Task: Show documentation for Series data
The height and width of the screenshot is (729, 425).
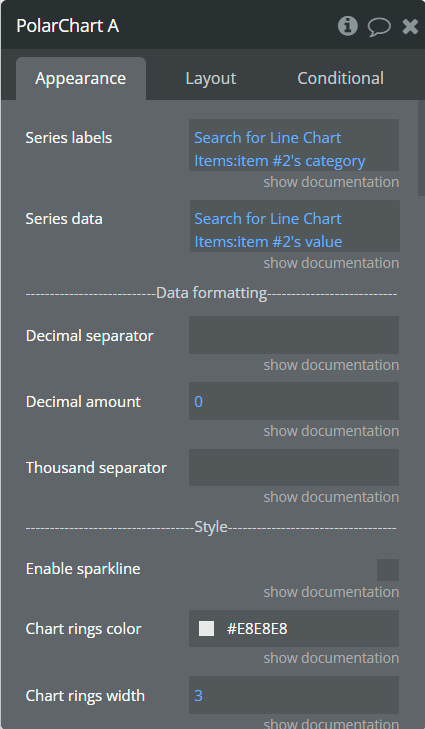Action: 331,263
